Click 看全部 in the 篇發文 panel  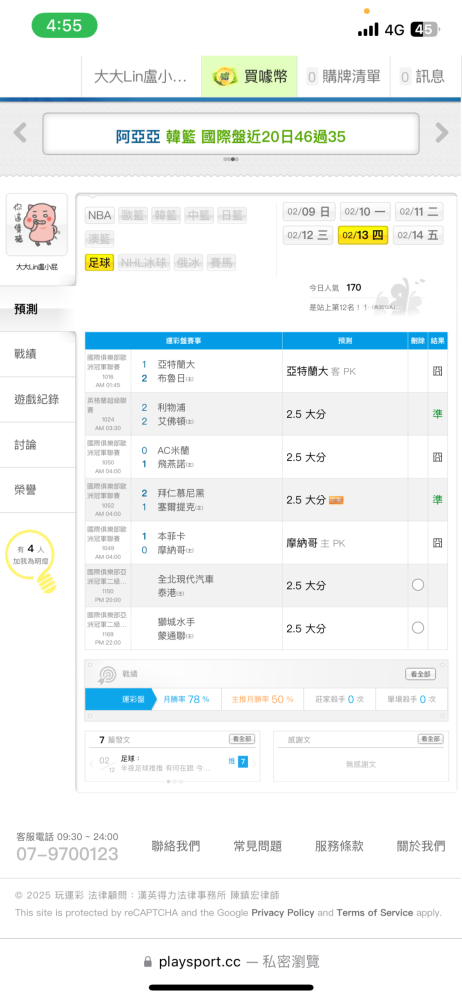point(242,739)
